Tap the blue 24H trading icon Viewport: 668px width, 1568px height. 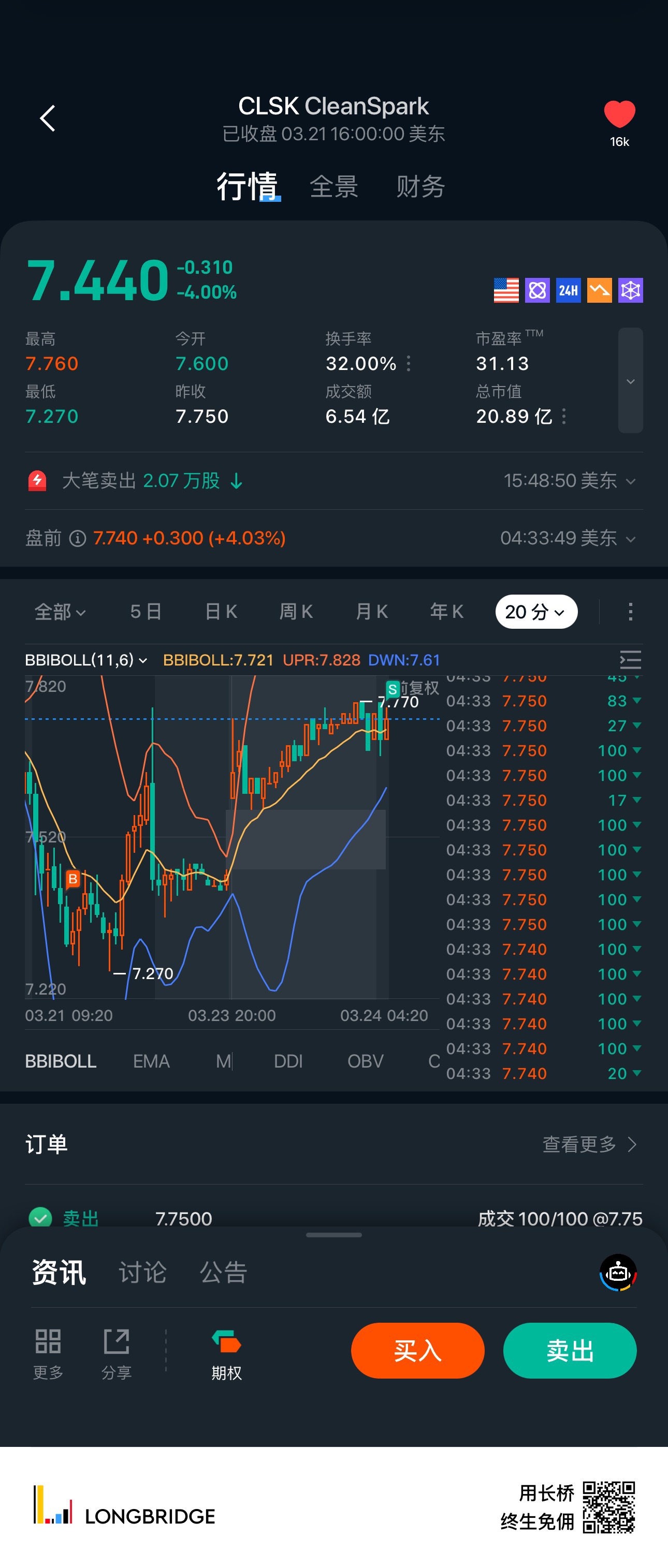pos(568,290)
